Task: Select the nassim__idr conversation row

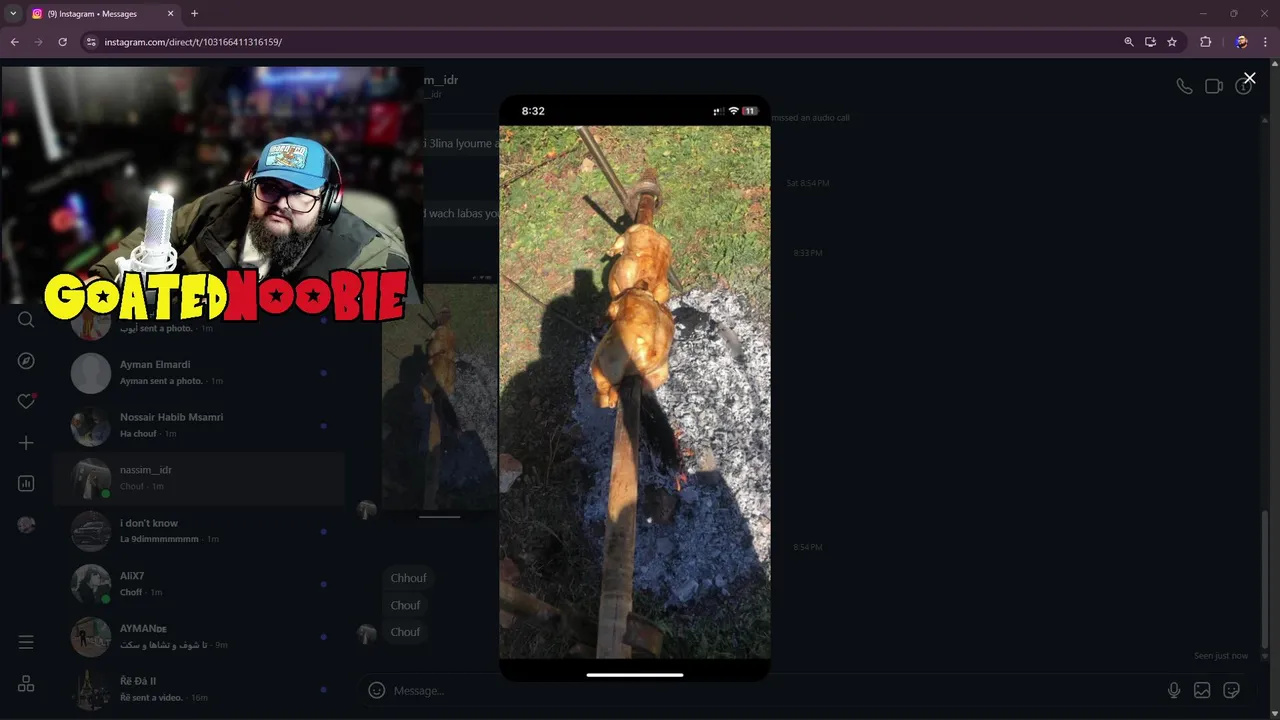Action: [198, 478]
